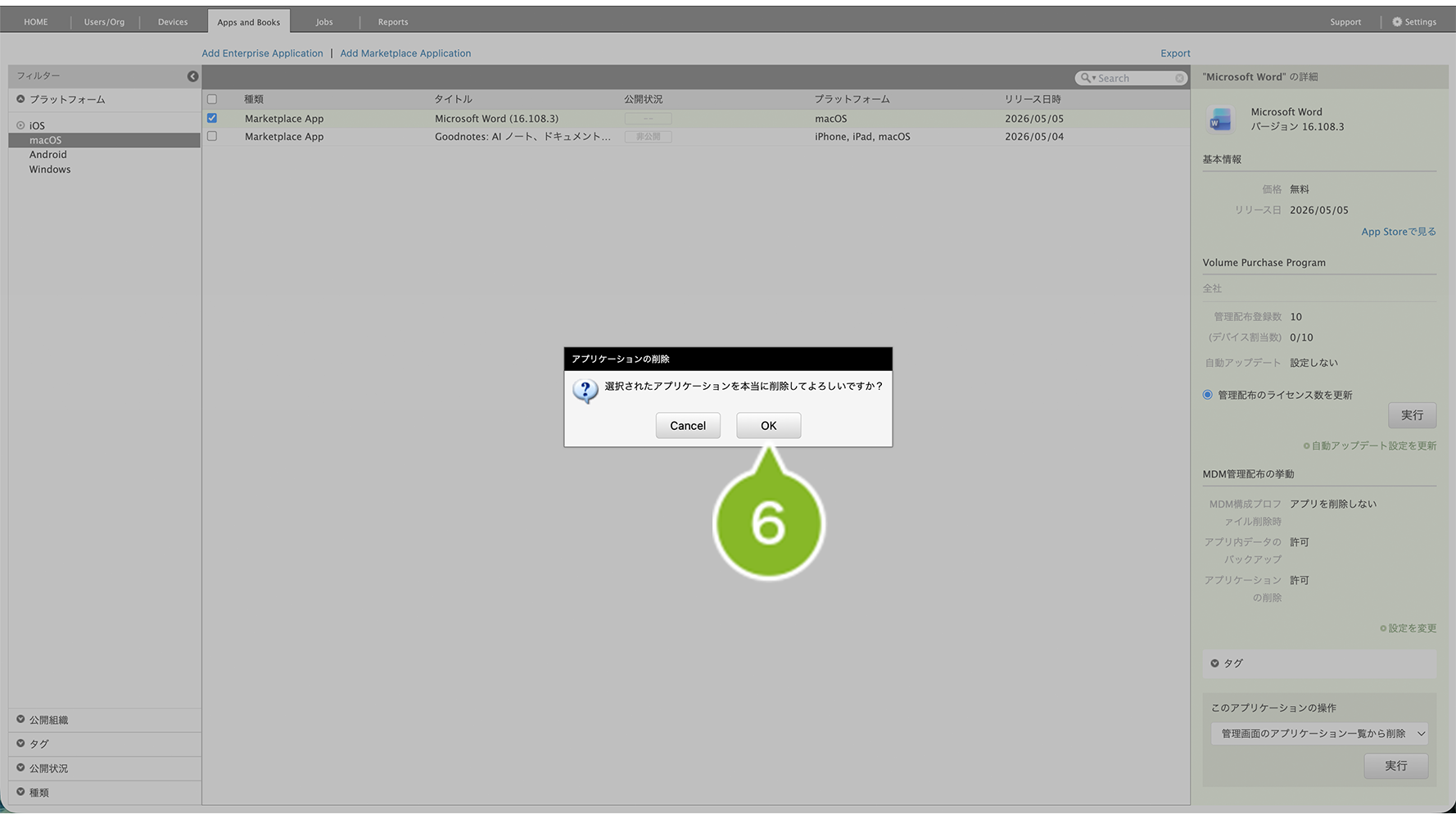This screenshot has width=1456, height=819.
Task: Sort by the 公開状況 column header
Action: click(x=644, y=99)
